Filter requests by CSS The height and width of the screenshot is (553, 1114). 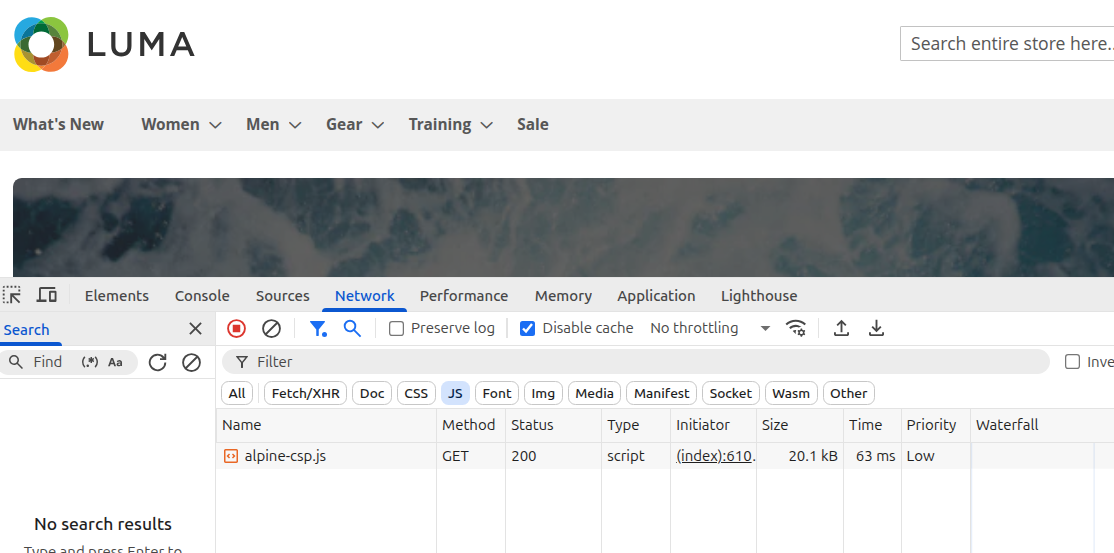click(x=416, y=393)
